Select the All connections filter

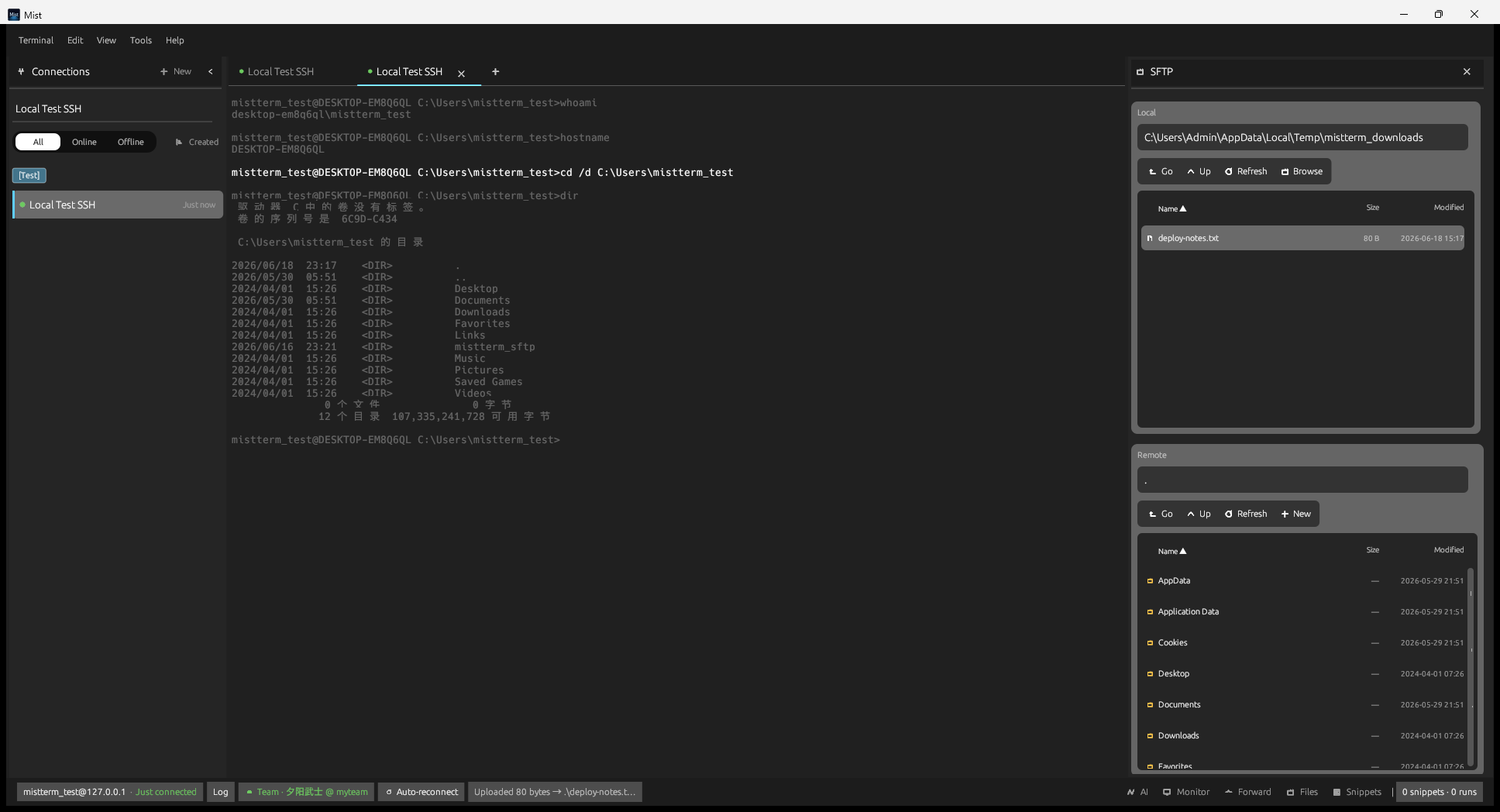[38, 142]
